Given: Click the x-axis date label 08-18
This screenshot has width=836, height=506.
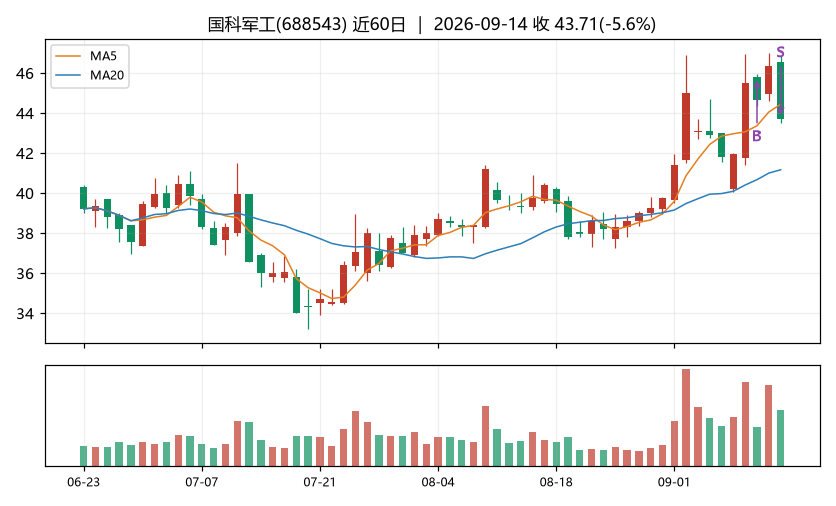Looking at the screenshot, I should point(556,483).
